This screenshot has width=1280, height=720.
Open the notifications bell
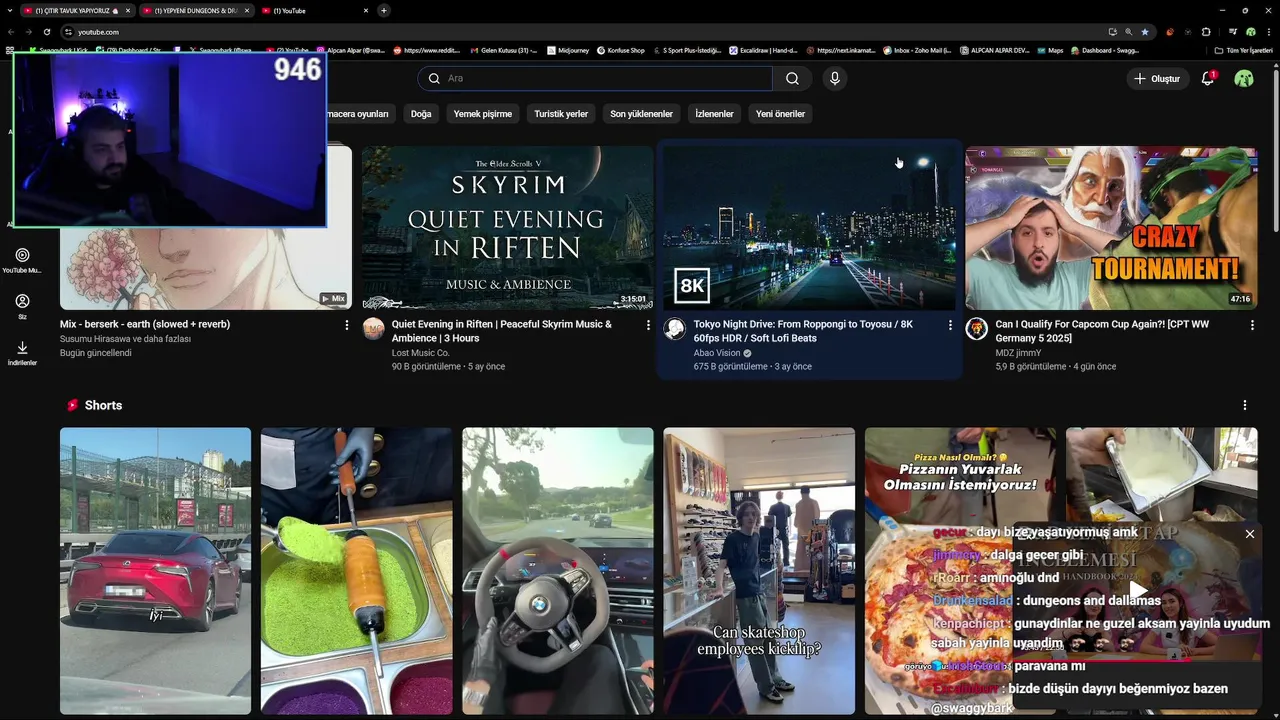(1208, 78)
